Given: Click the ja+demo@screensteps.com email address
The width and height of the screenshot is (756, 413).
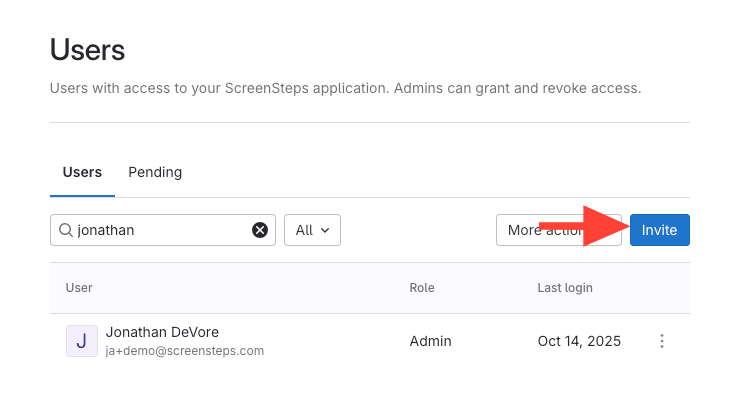Looking at the screenshot, I should click(x=184, y=351).
